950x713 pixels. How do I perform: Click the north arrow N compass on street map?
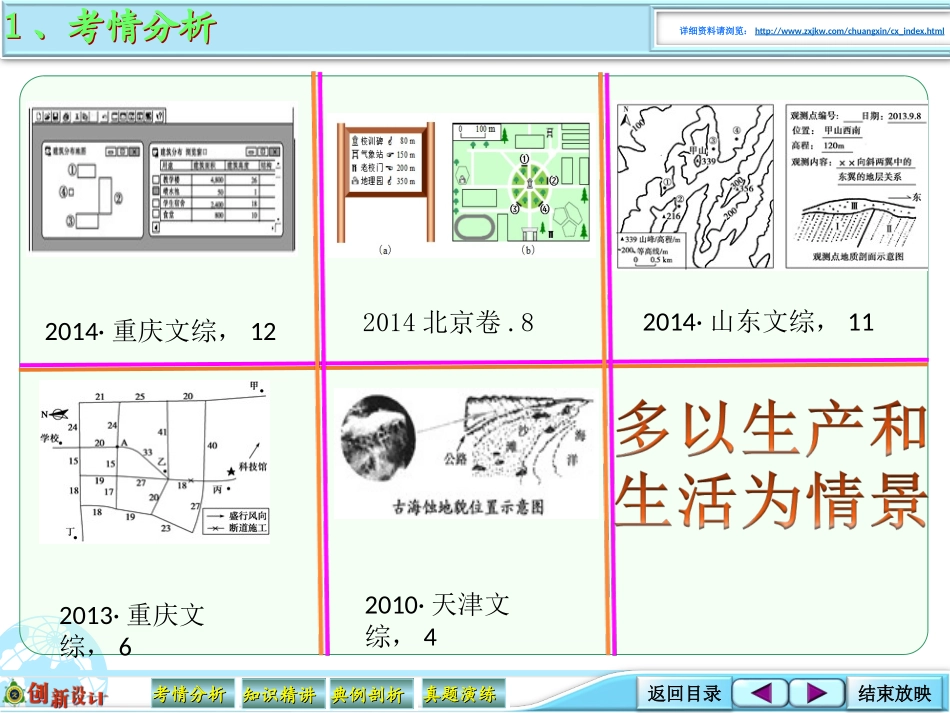[55, 414]
